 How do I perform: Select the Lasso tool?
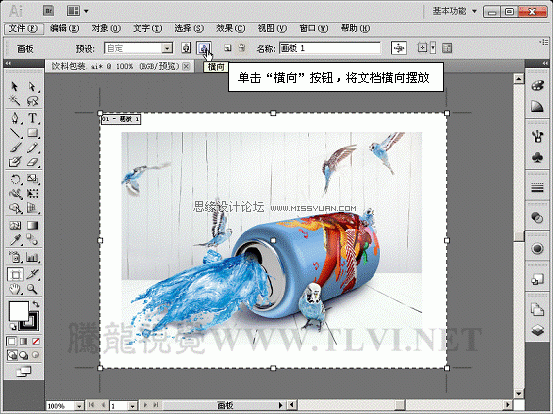(32, 101)
